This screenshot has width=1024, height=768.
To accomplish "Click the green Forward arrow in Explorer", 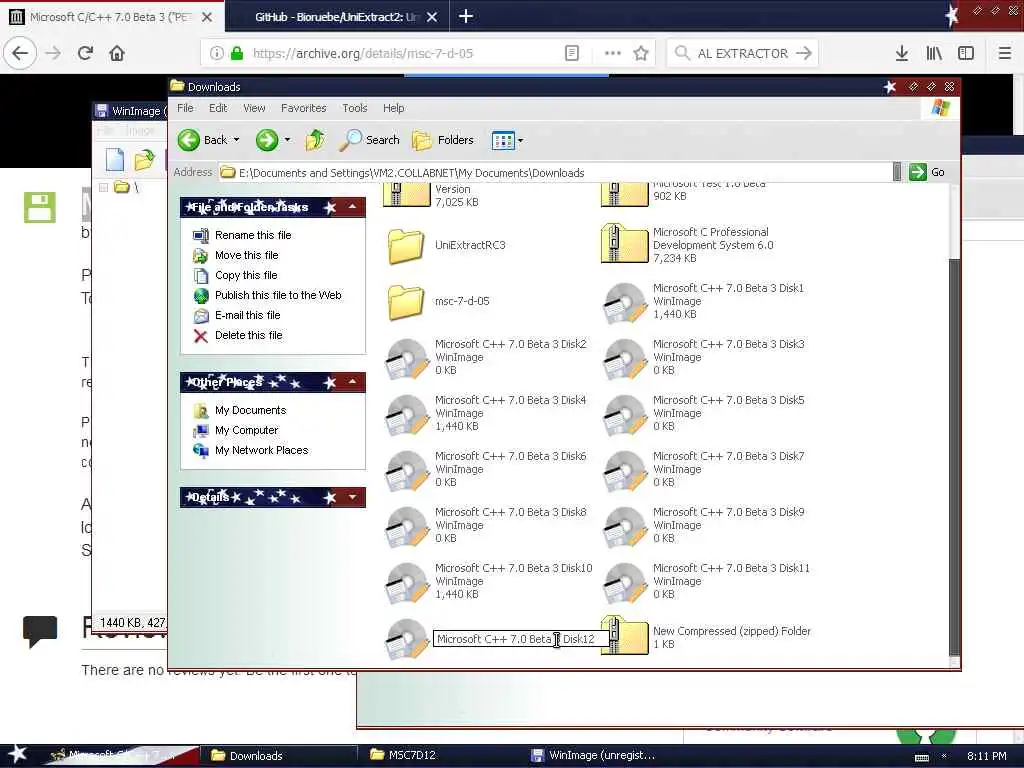I will (x=266, y=140).
